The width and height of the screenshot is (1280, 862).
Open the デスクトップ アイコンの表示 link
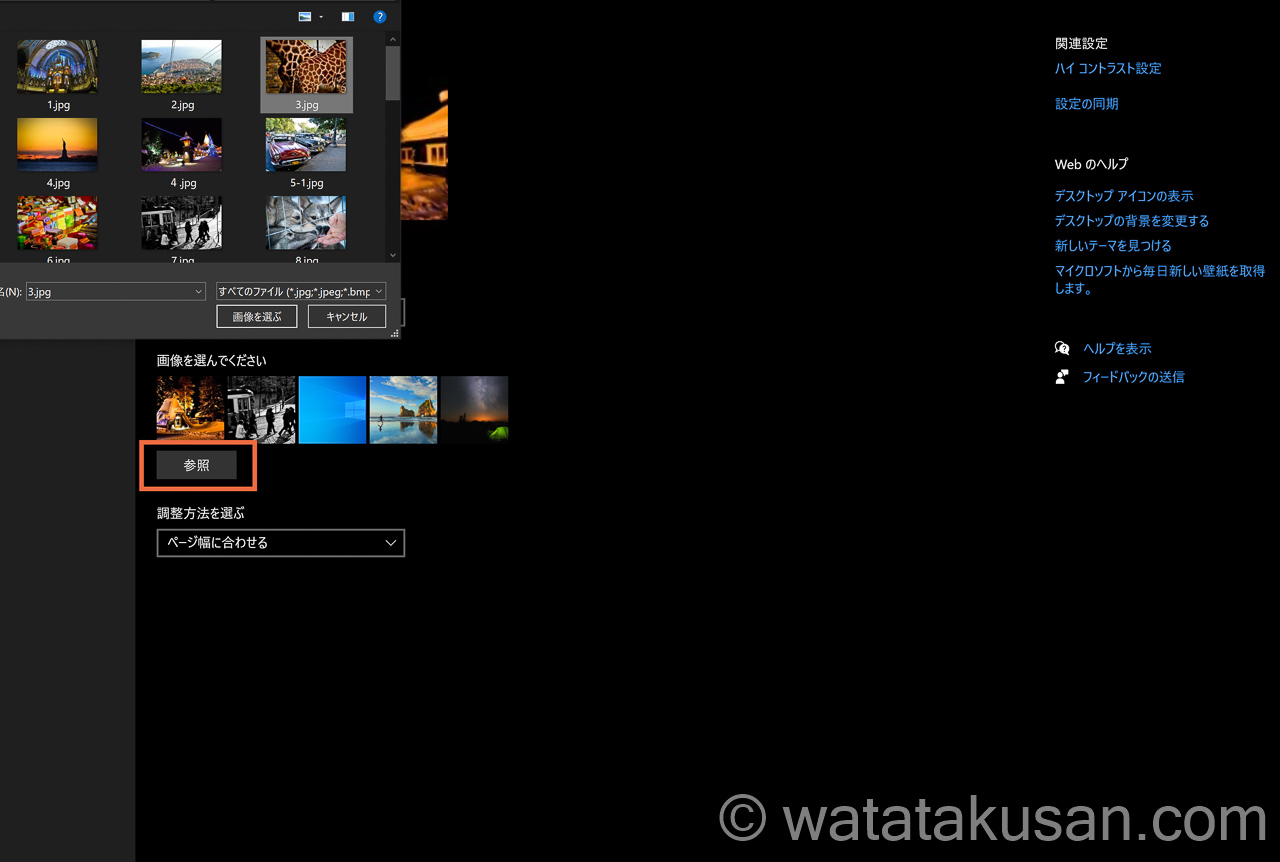click(x=1124, y=196)
